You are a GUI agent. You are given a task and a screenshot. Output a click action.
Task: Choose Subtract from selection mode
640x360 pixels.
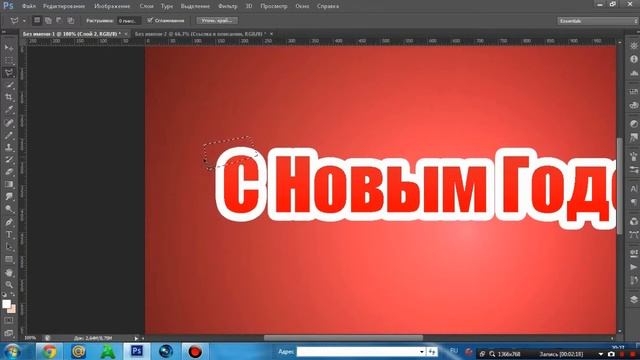[59, 20]
